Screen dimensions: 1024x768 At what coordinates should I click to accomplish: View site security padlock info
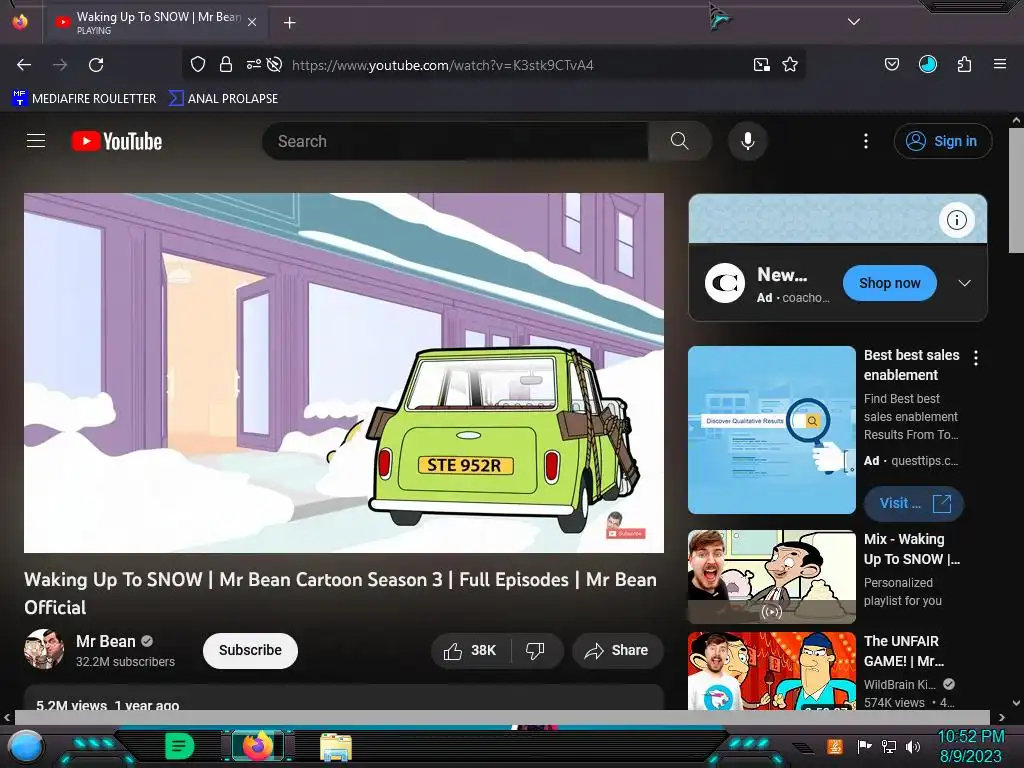226,65
